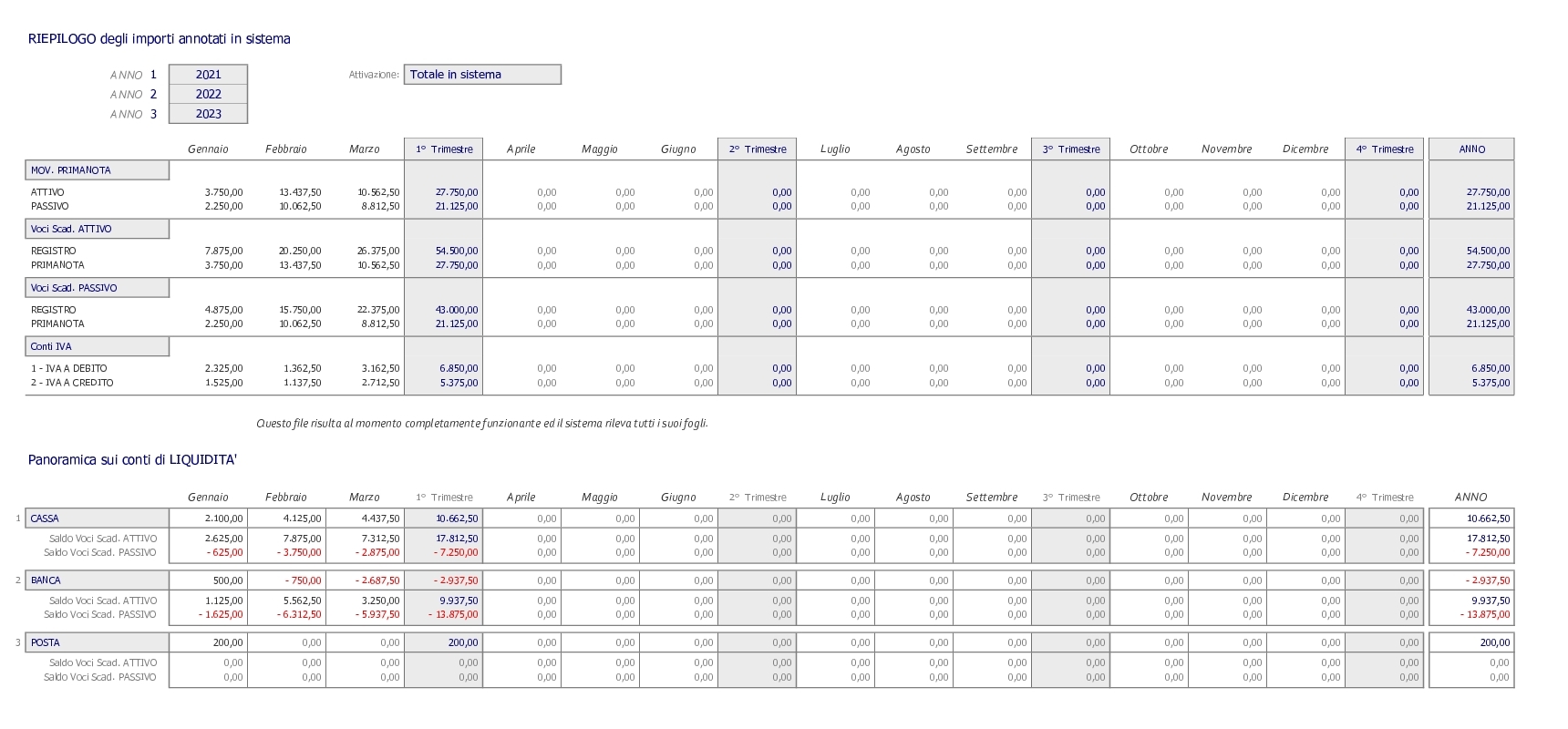This screenshot has height=729, width=1568.
Task: Select REGISTRO Gennaio value 4.875,00
Action: (x=224, y=310)
